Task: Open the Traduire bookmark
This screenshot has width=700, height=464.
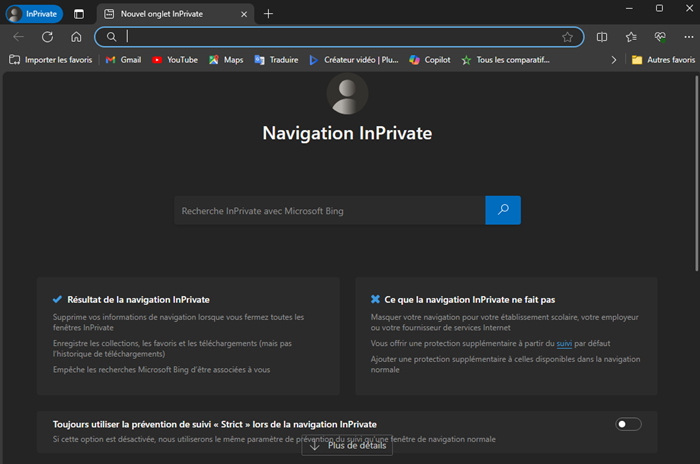Action: [276, 60]
